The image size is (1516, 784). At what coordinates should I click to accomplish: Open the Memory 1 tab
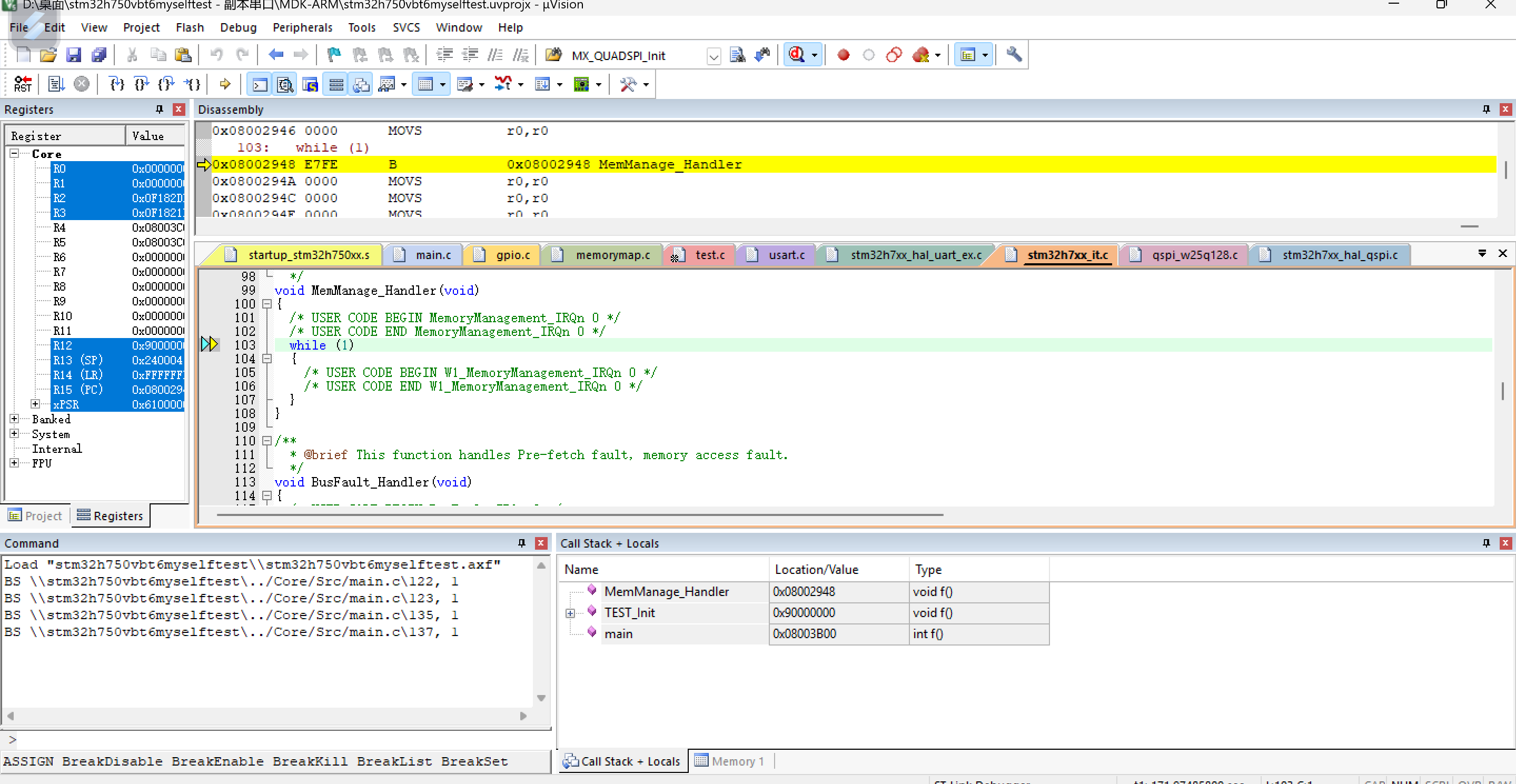point(730,761)
